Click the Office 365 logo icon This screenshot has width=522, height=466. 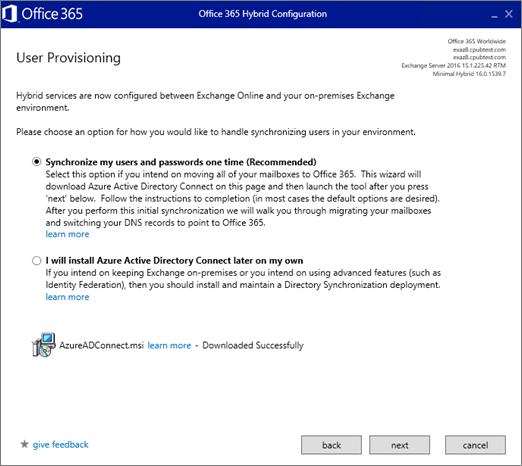point(9,14)
